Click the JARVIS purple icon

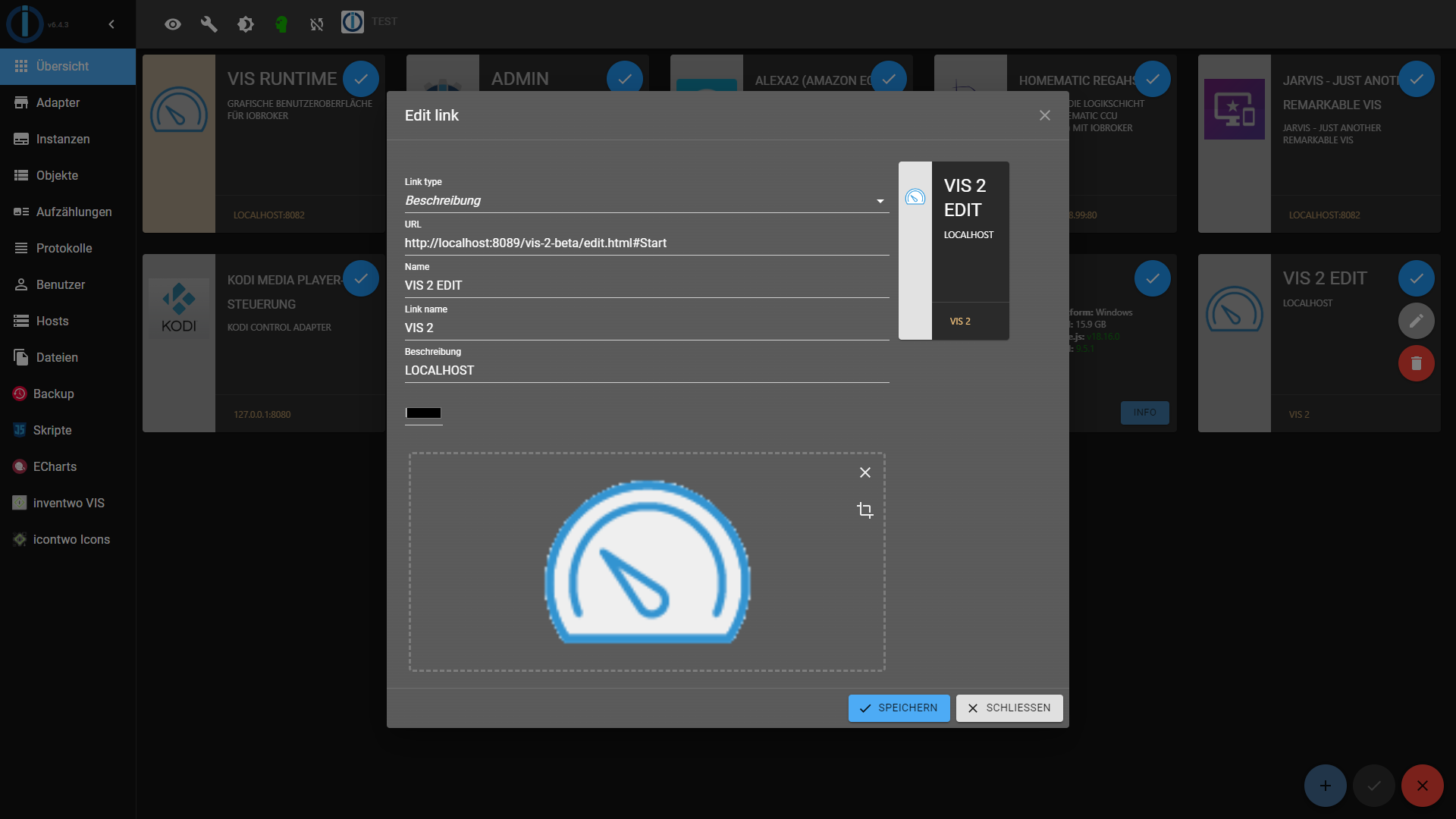[1235, 109]
